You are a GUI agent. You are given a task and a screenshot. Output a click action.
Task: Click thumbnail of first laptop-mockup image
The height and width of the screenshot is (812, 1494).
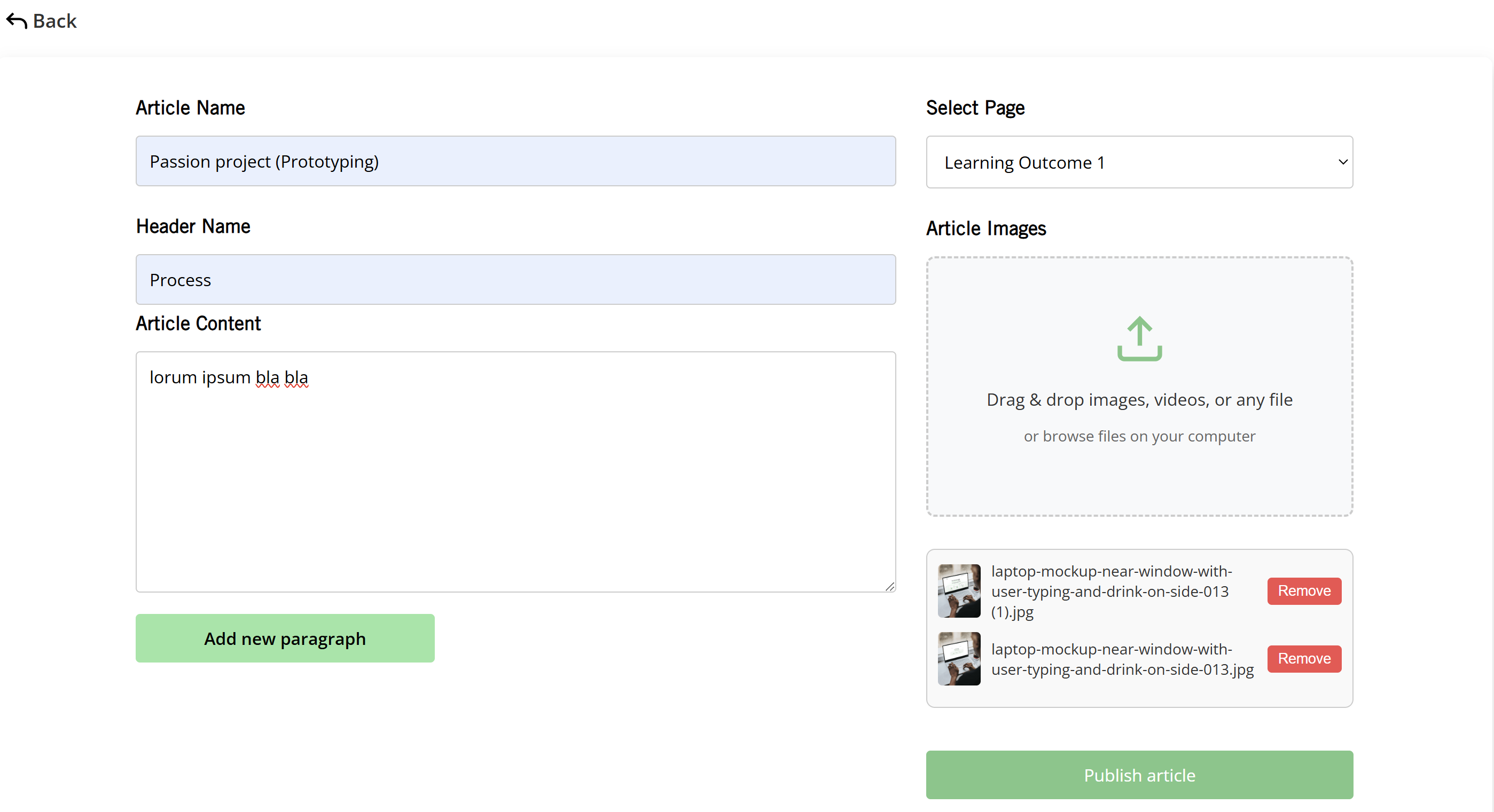959,590
